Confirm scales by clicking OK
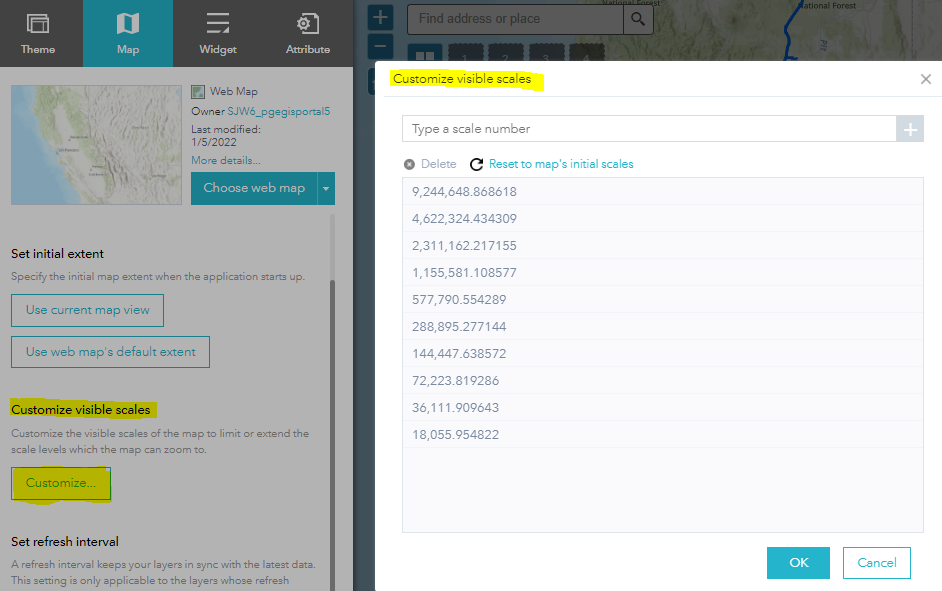The width and height of the screenshot is (942, 591). click(x=797, y=562)
